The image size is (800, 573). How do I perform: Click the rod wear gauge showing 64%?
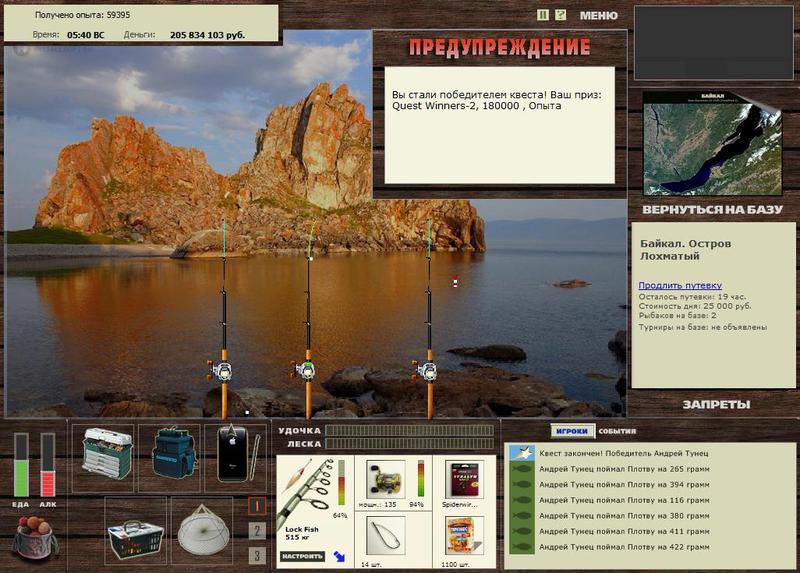click(341, 482)
